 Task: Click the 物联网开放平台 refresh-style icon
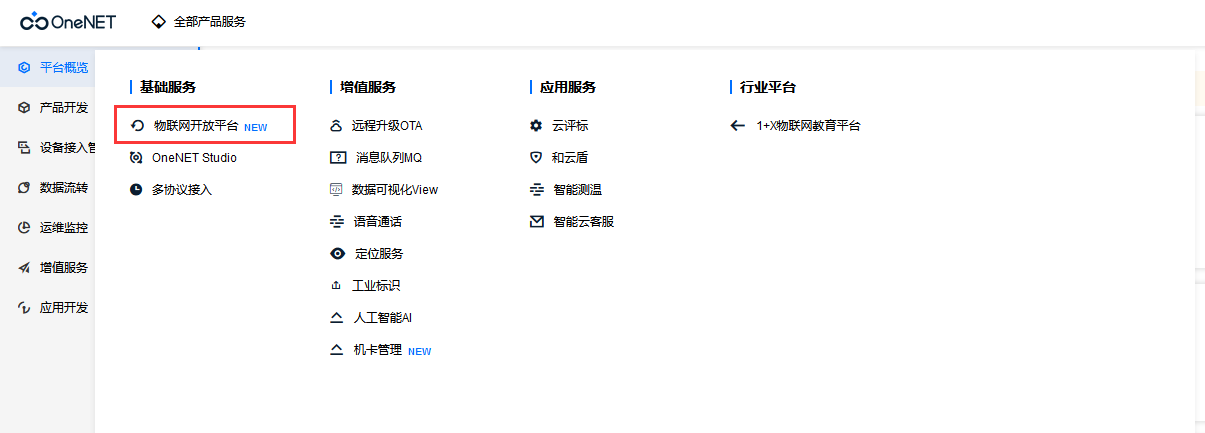click(138, 126)
